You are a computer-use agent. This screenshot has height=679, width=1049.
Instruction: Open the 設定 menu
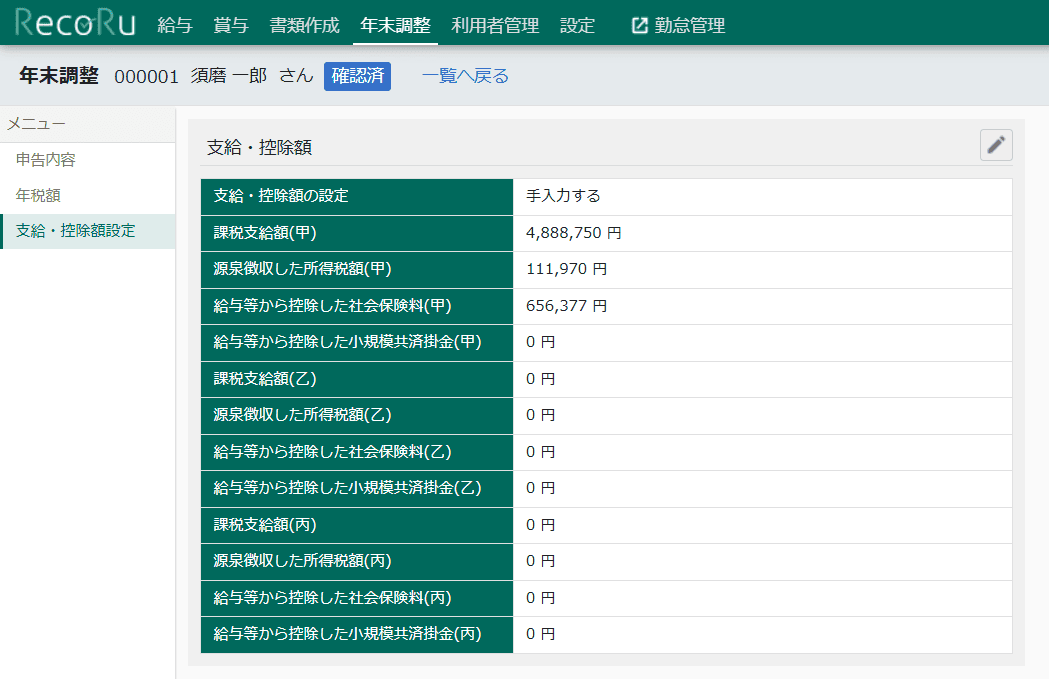pyautogui.click(x=577, y=25)
